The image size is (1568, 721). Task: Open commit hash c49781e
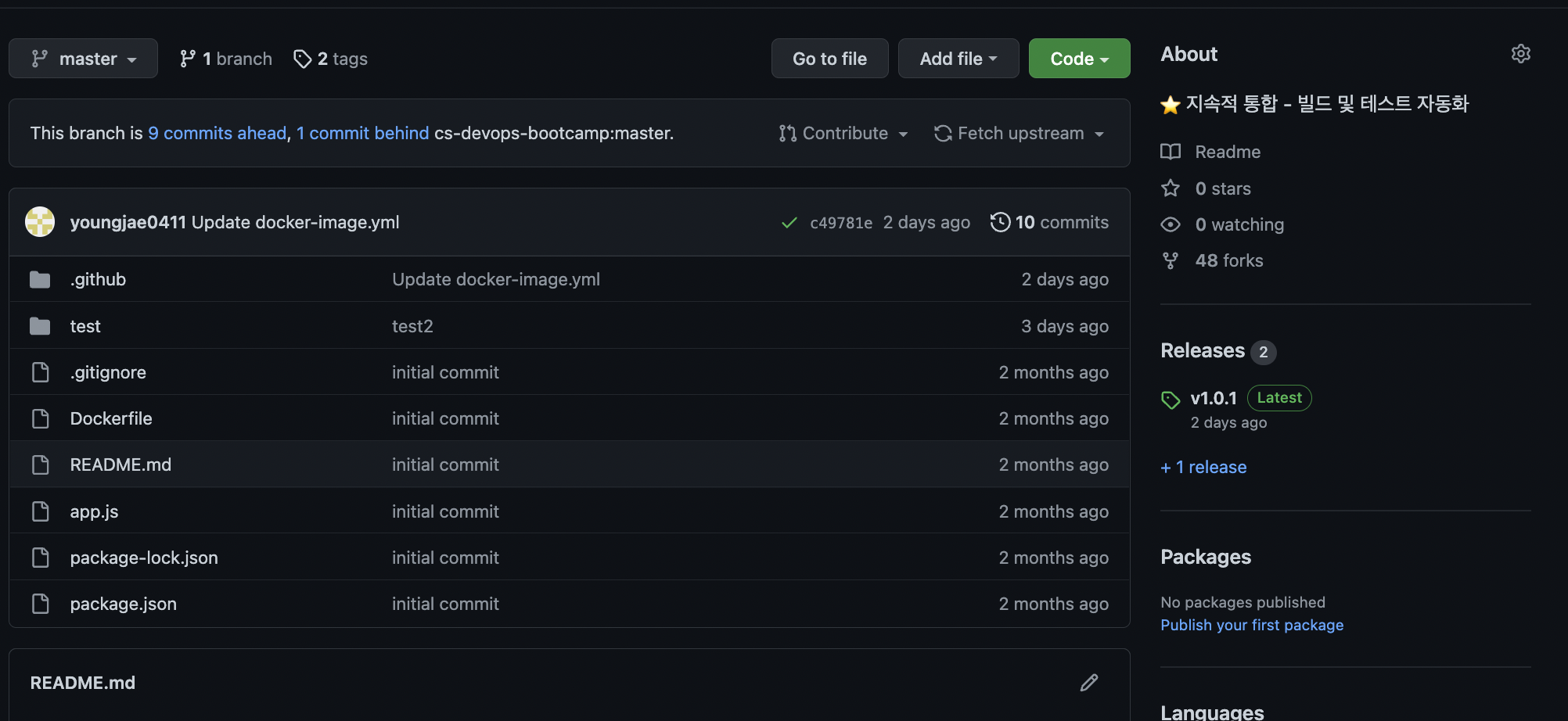point(841,223)
